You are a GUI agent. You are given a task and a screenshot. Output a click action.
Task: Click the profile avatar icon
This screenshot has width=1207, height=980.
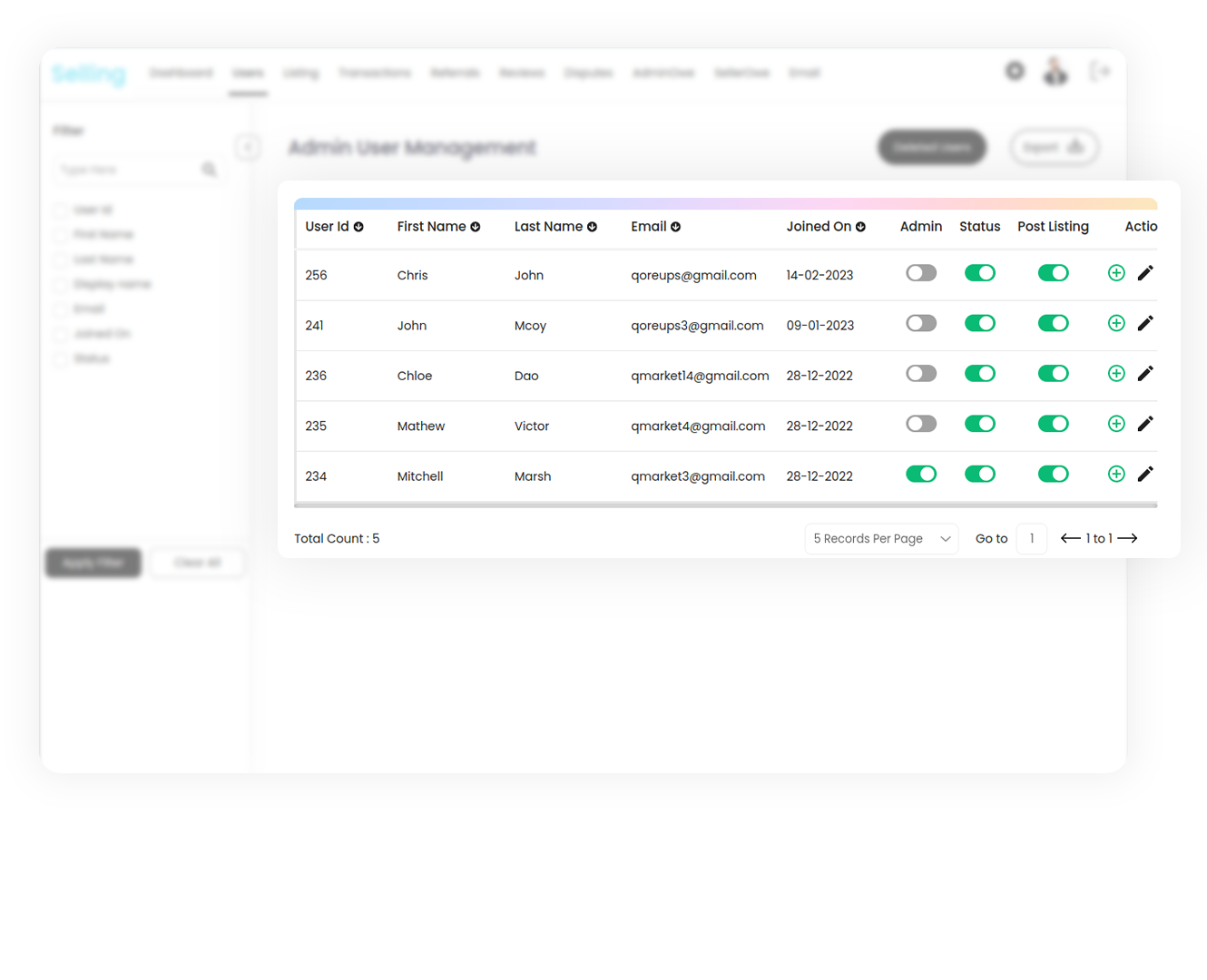click(x=1055, y=70)
